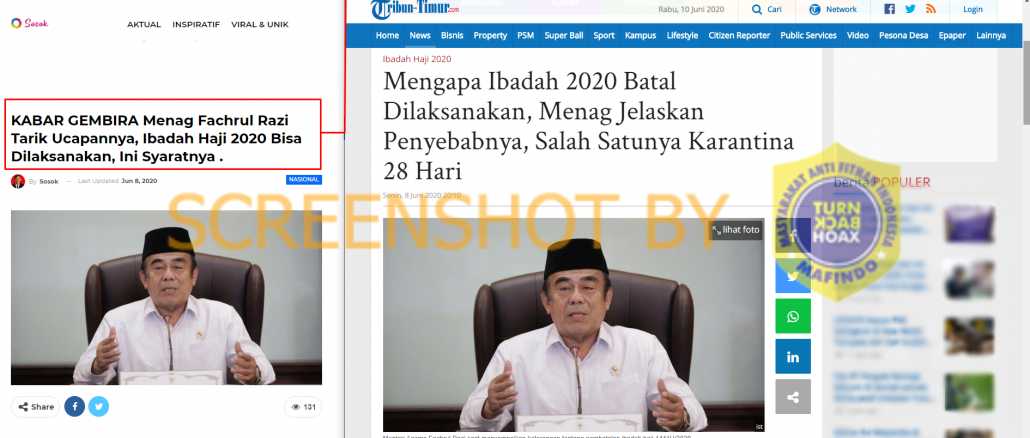Share Sosok article on Twitter
1030x438 pixels.
99,407
